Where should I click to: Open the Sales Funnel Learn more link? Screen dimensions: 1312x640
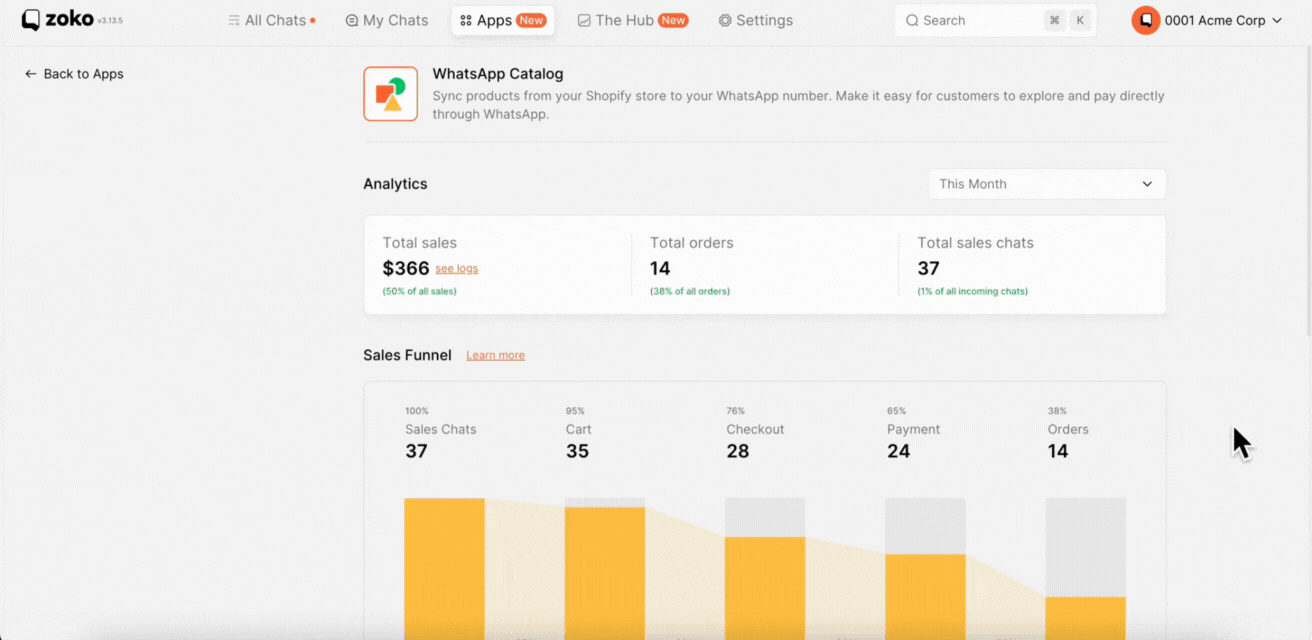point(495,355)
